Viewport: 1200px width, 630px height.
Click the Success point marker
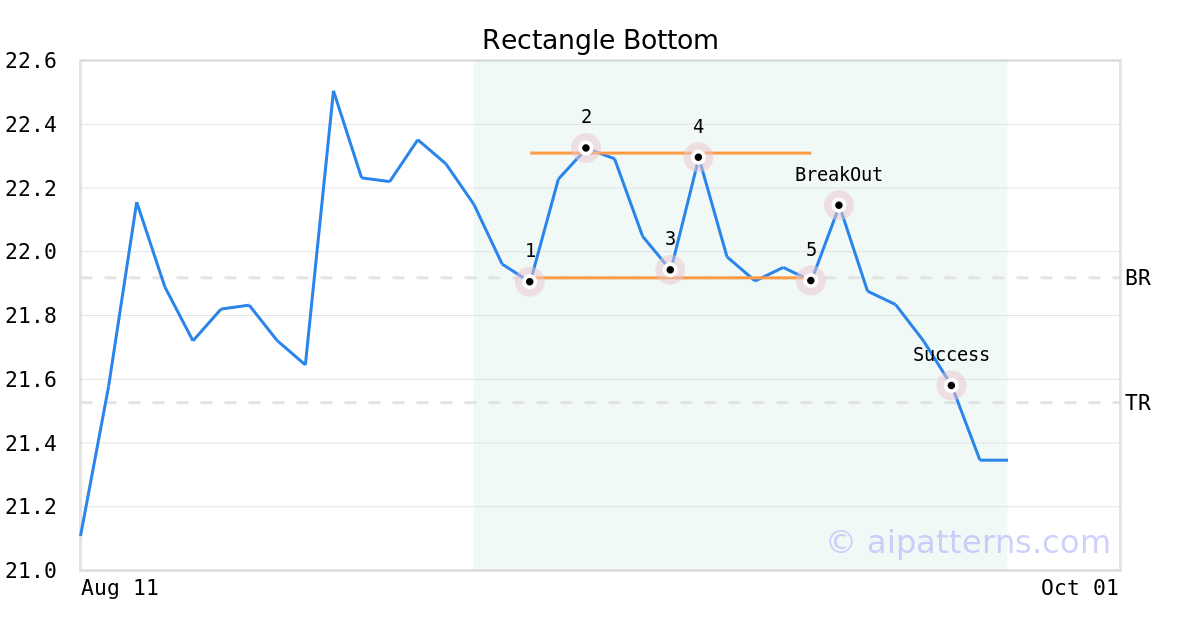tap(951, 385)
